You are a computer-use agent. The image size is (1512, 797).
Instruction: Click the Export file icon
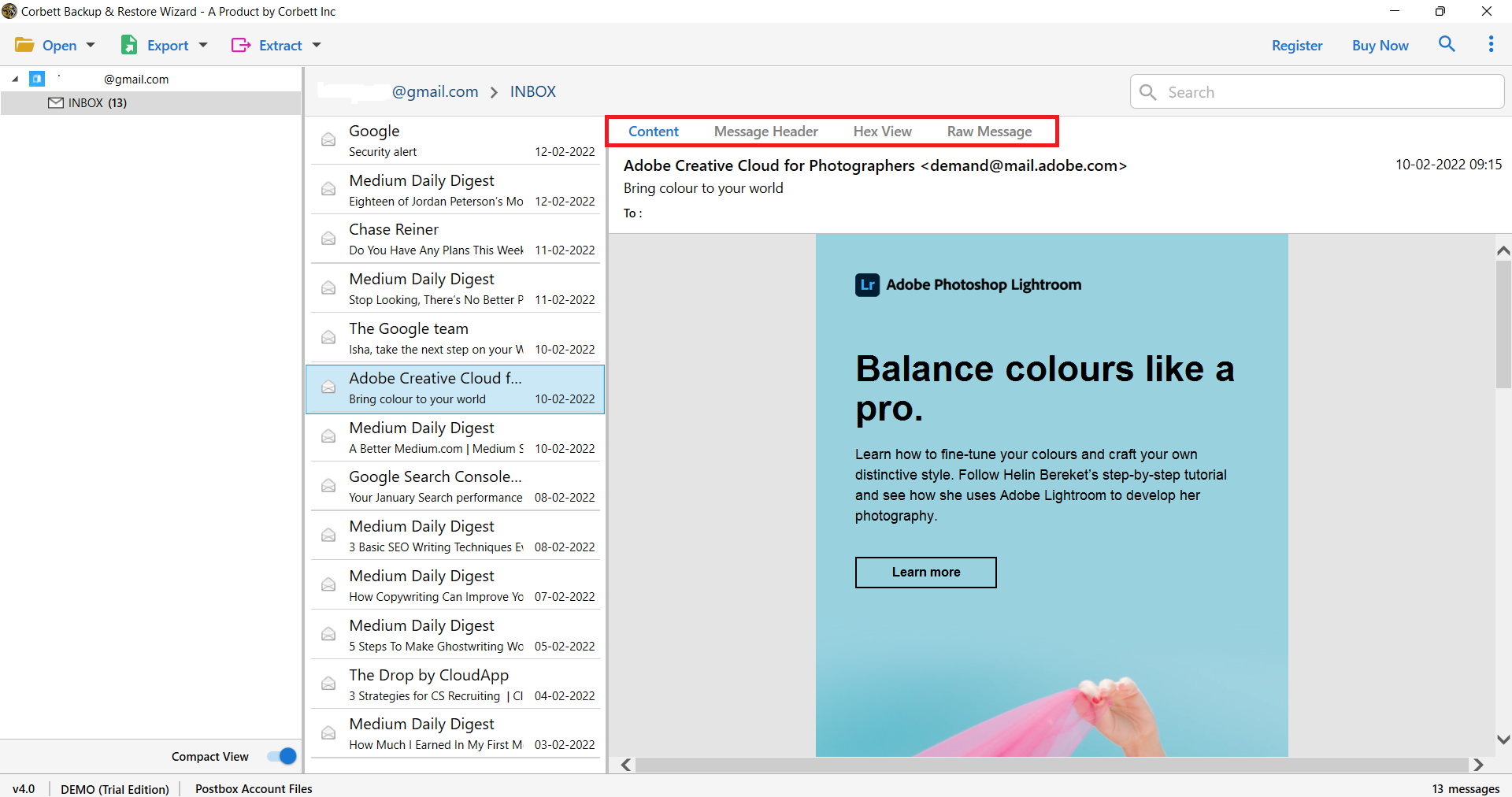point(129,45)
